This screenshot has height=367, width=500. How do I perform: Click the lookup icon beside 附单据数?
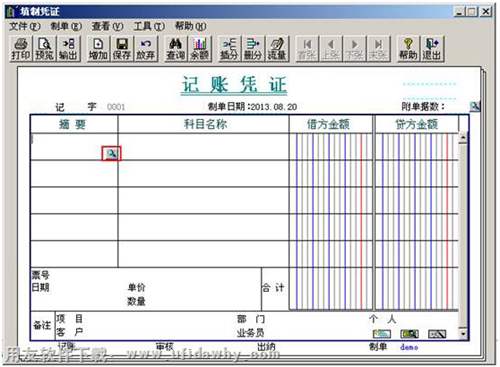475,107
